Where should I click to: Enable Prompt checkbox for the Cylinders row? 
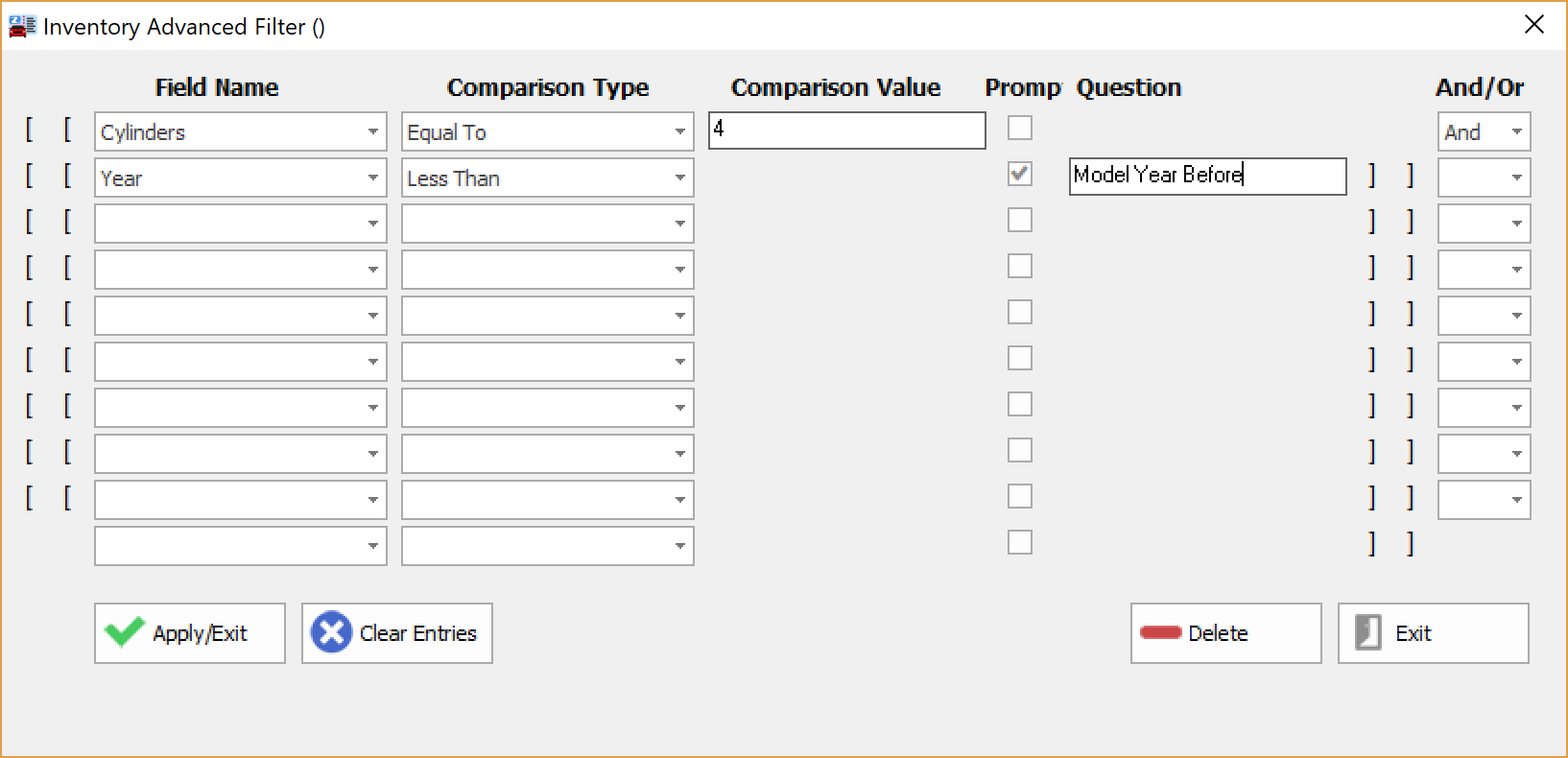click(1020, 128)
